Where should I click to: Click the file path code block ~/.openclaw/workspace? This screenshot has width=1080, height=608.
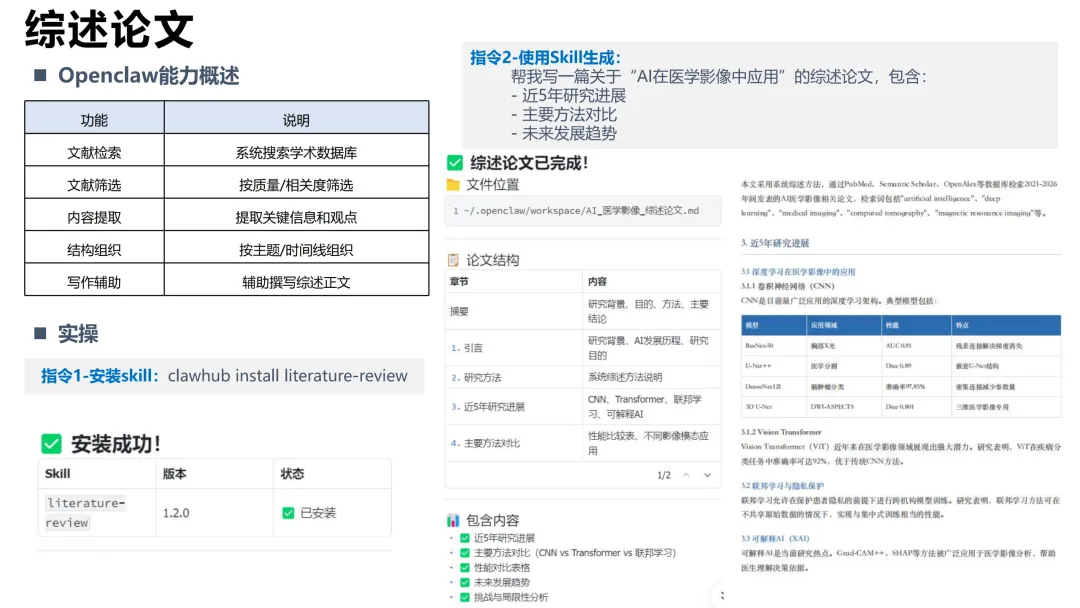click(583, 211)
